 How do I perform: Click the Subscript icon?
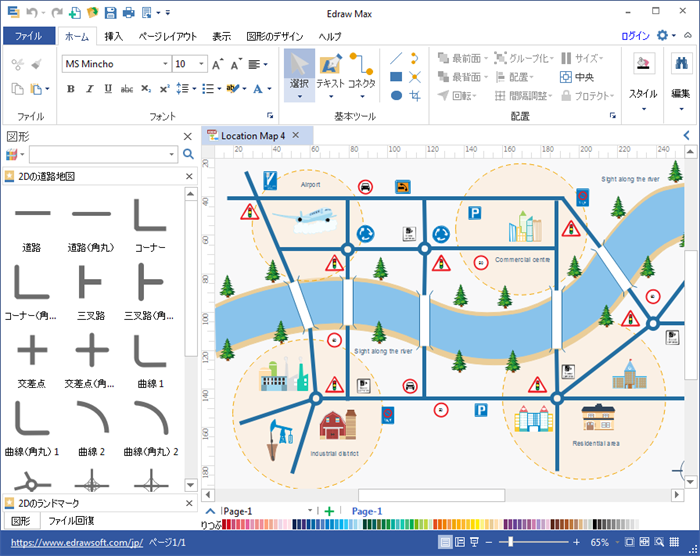(x=146, y=89)
